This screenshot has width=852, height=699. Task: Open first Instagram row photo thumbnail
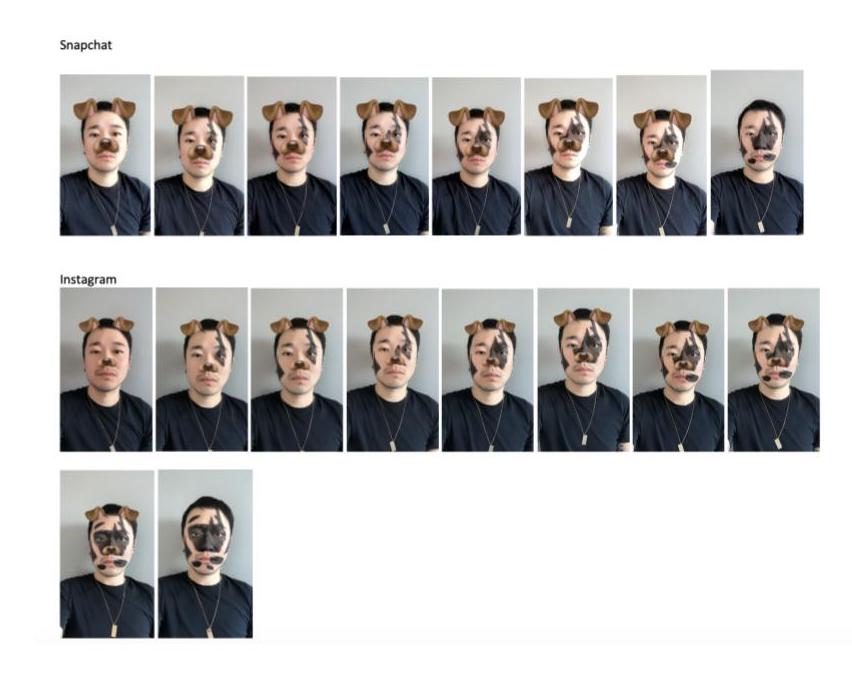[x=106, y=370]
